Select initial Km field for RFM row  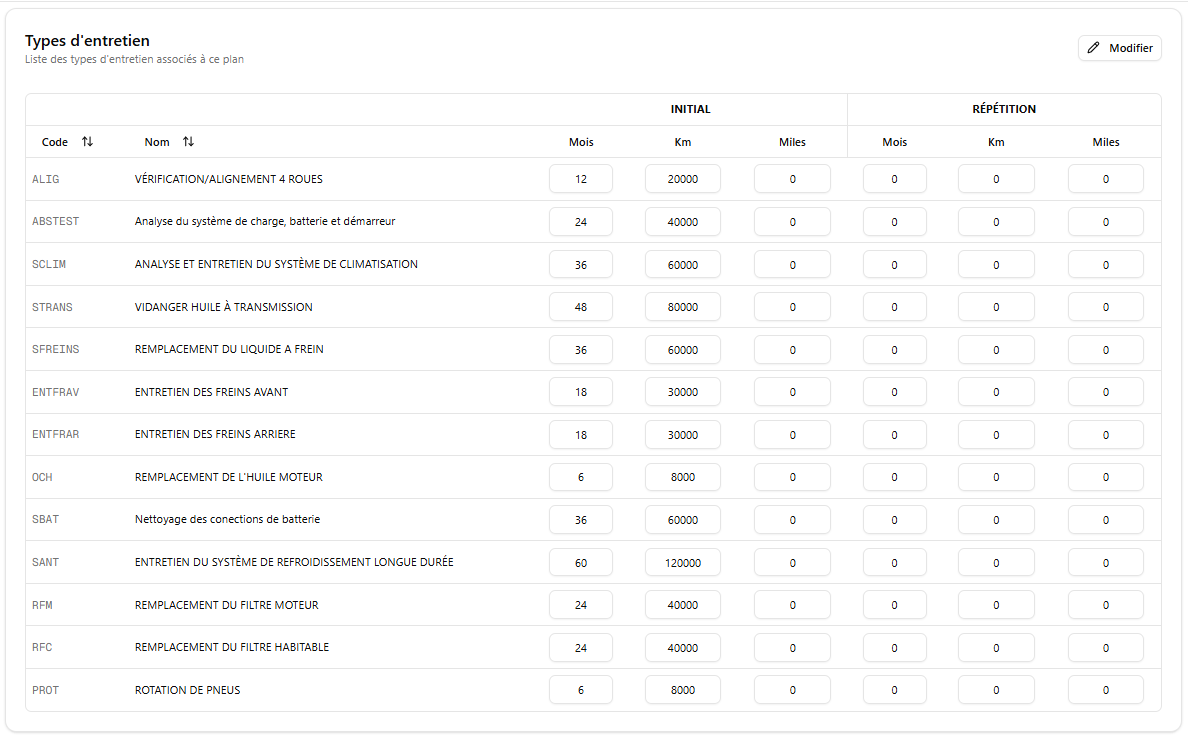coord(682,605)
